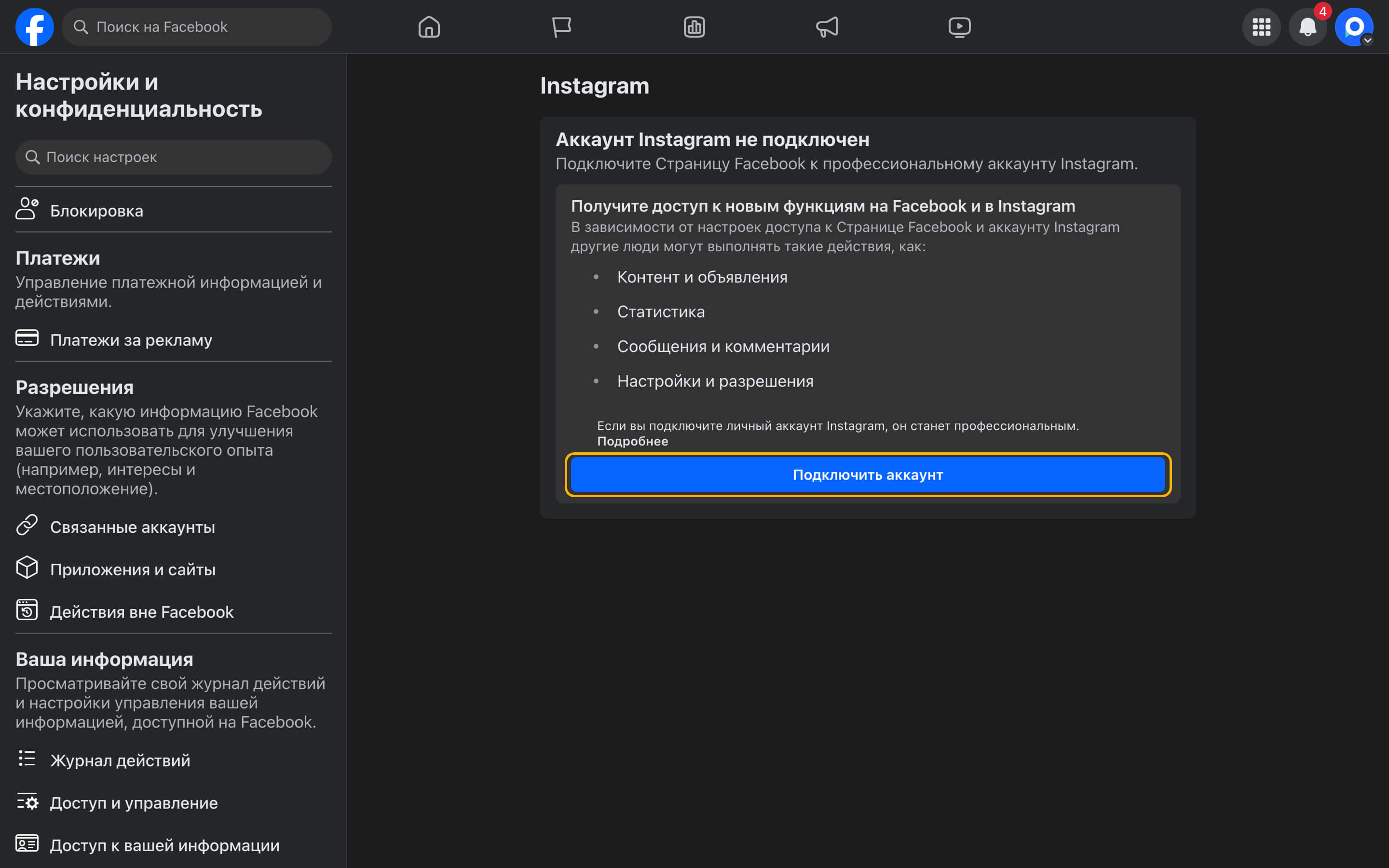Click the Facebook logo icon

pyautogui.click(x=34, y=27)
